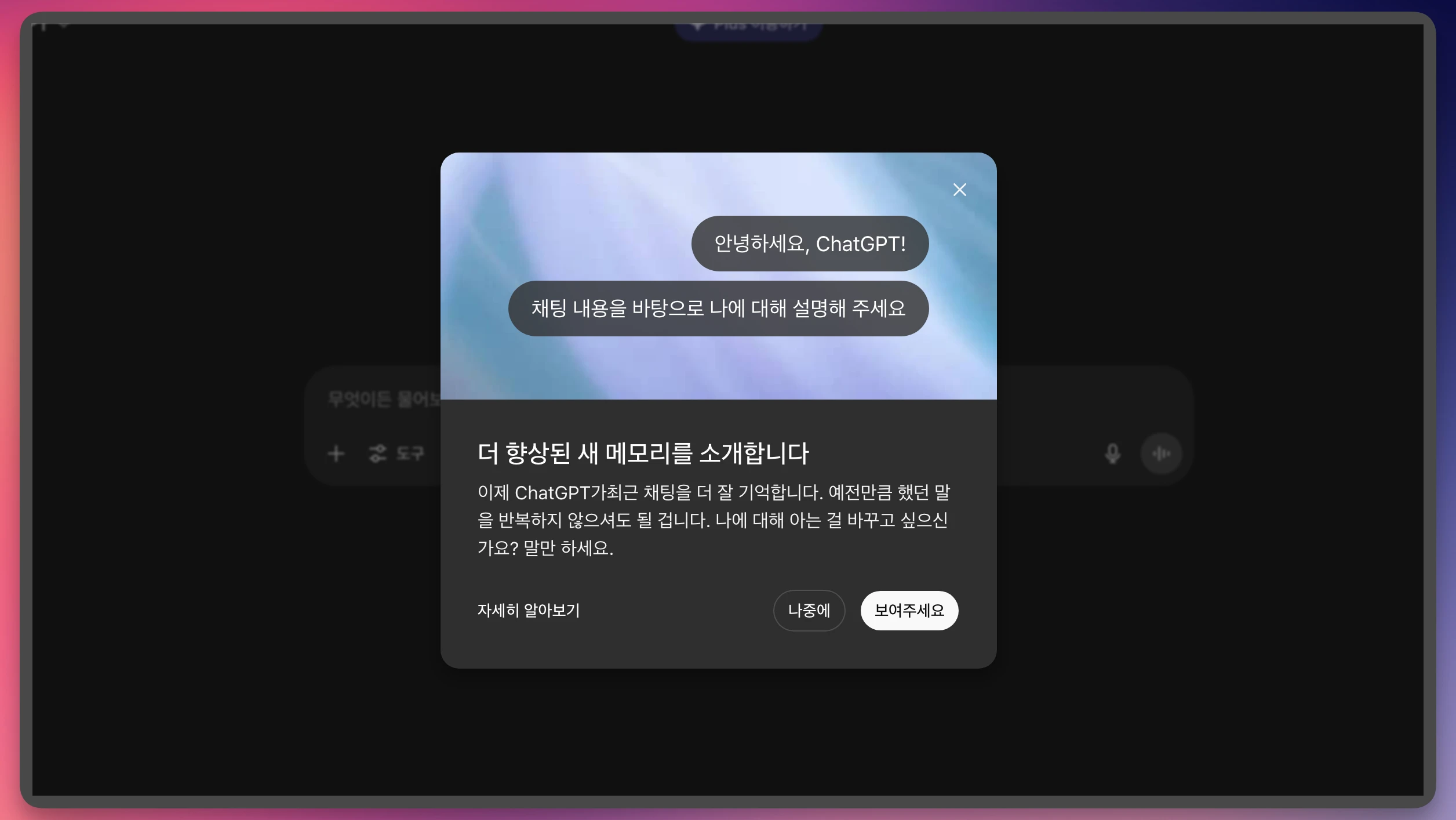The image size is (1456, 820).
Task: Click the 채팅 내용을 바탕으로 chat bubble
Action: (x=718, y=308)
